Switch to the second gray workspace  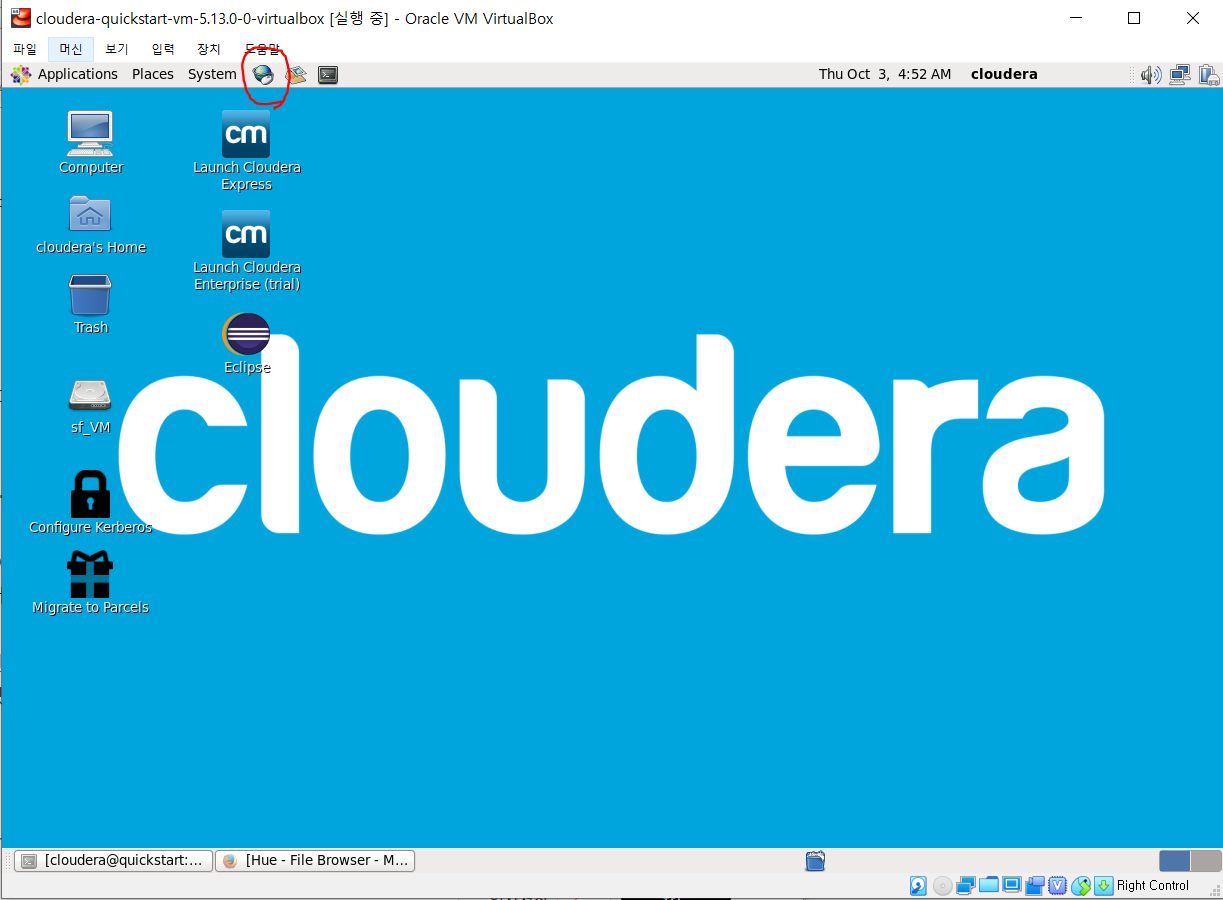click(x=1206, y=860)
